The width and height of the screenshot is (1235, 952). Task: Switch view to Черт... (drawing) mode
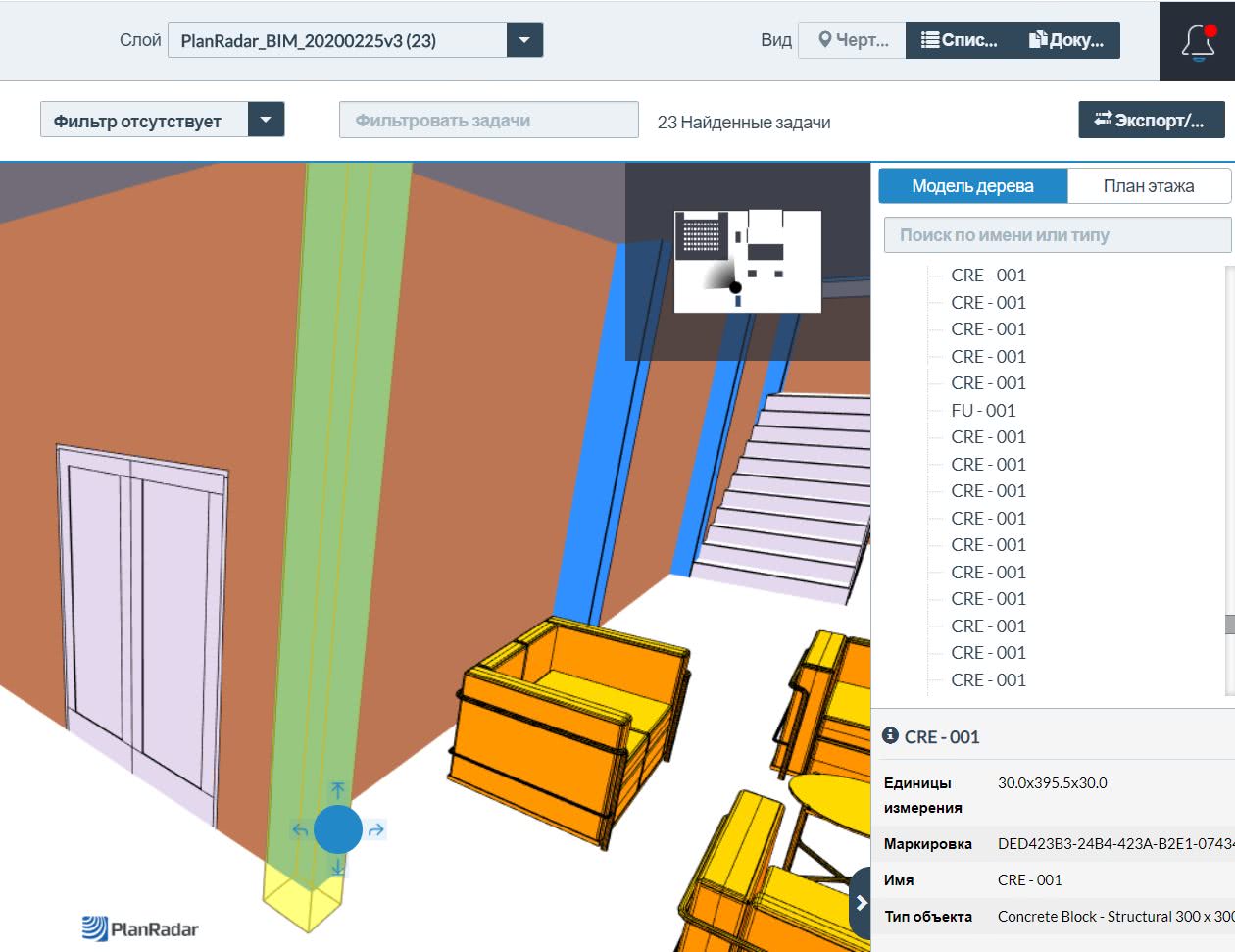(853, 40)
